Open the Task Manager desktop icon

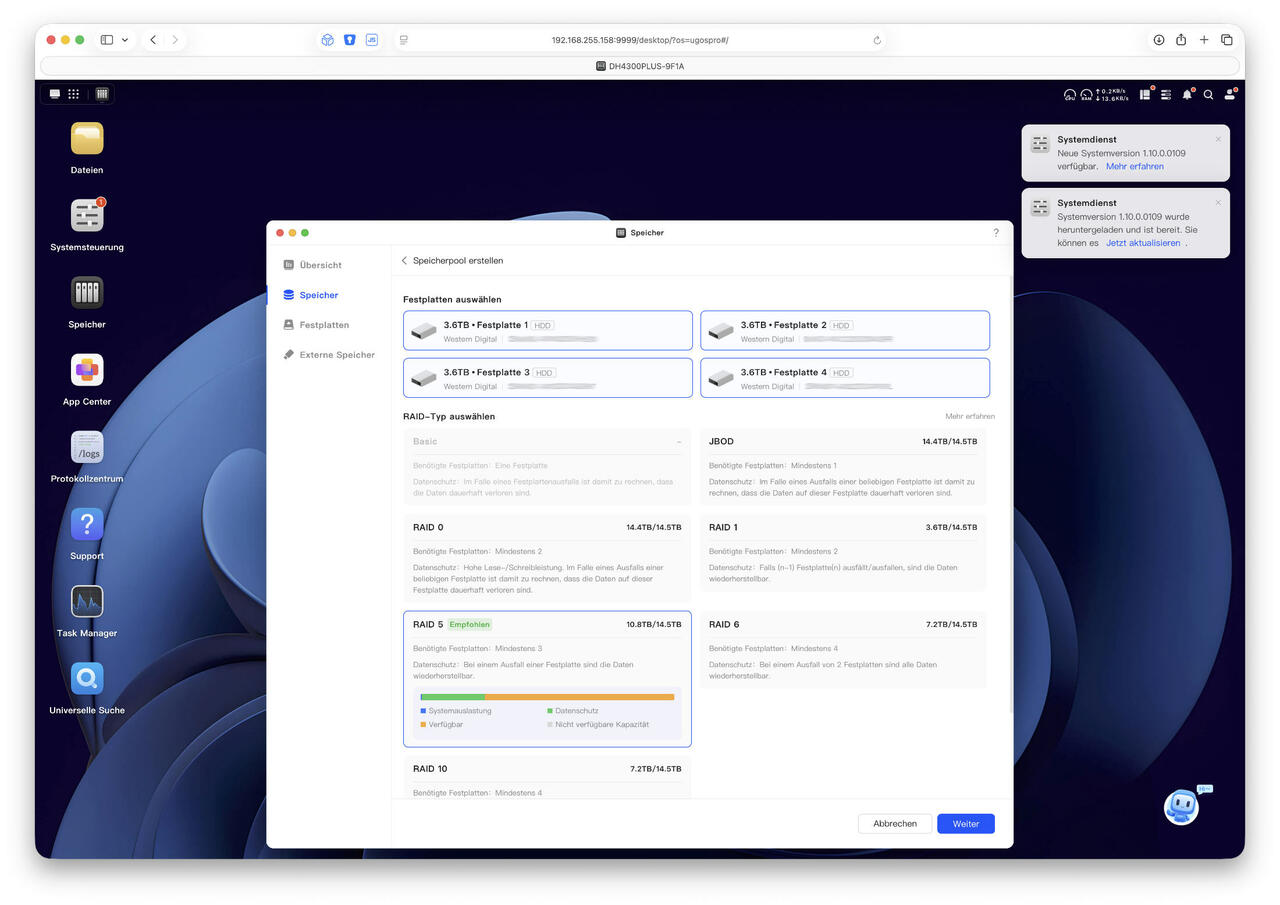87,602
